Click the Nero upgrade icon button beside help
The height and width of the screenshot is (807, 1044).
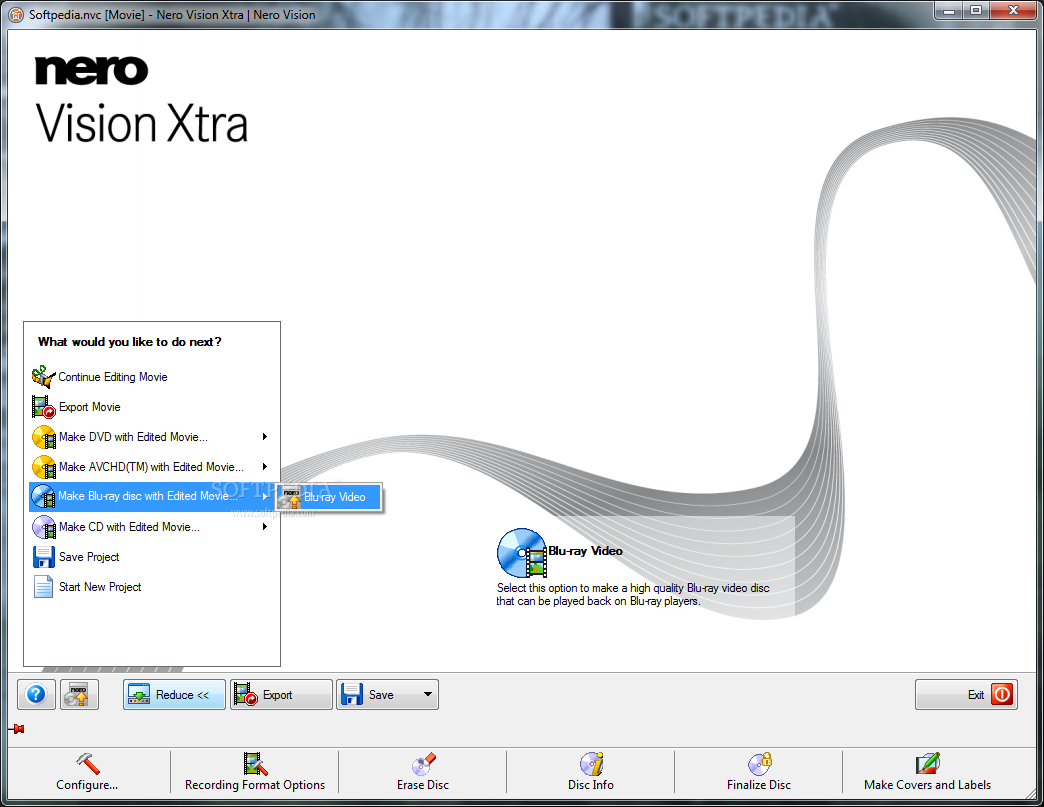pos(79,694)
